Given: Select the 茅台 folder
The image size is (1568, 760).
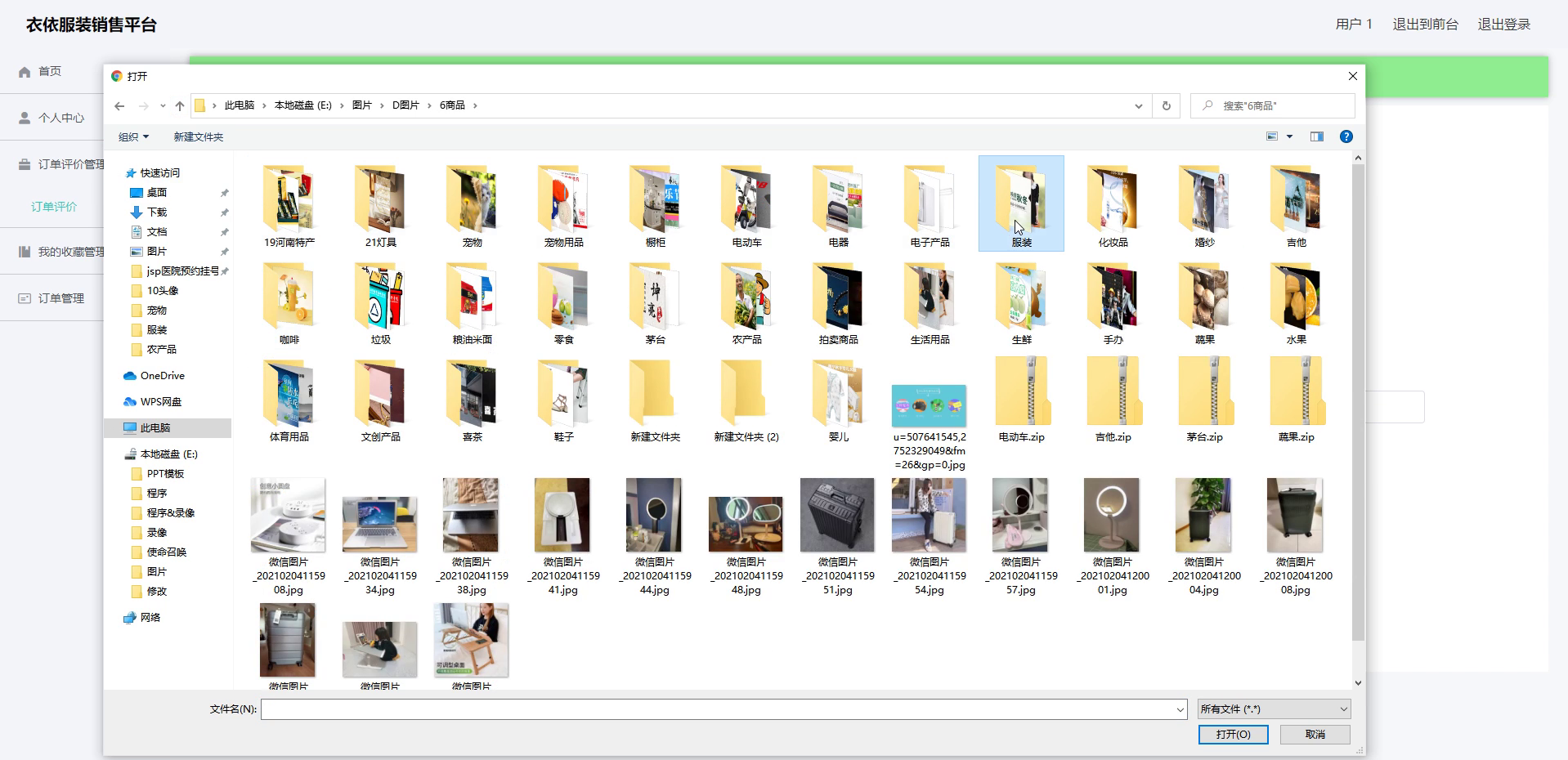Looking at the screenshot, I should (x=656, y=302).
